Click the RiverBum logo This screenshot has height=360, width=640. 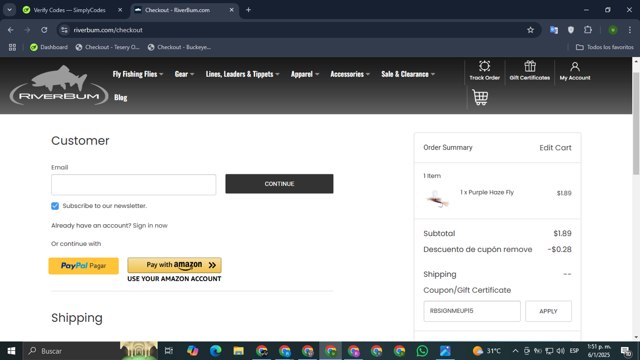click(x=59, y=85)
